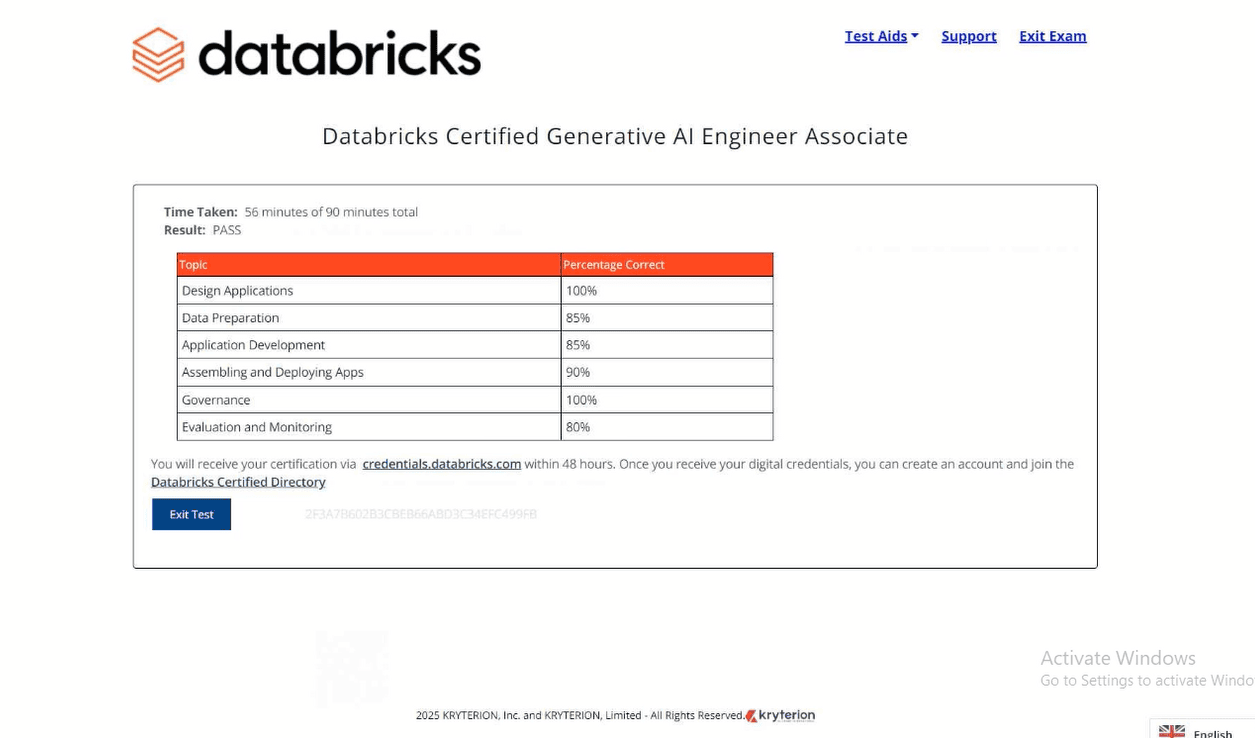Image resolution: width=1255 pixels, height=738 pixels.
Task: Select the Design Applications topic row
Action: [238, 291]
